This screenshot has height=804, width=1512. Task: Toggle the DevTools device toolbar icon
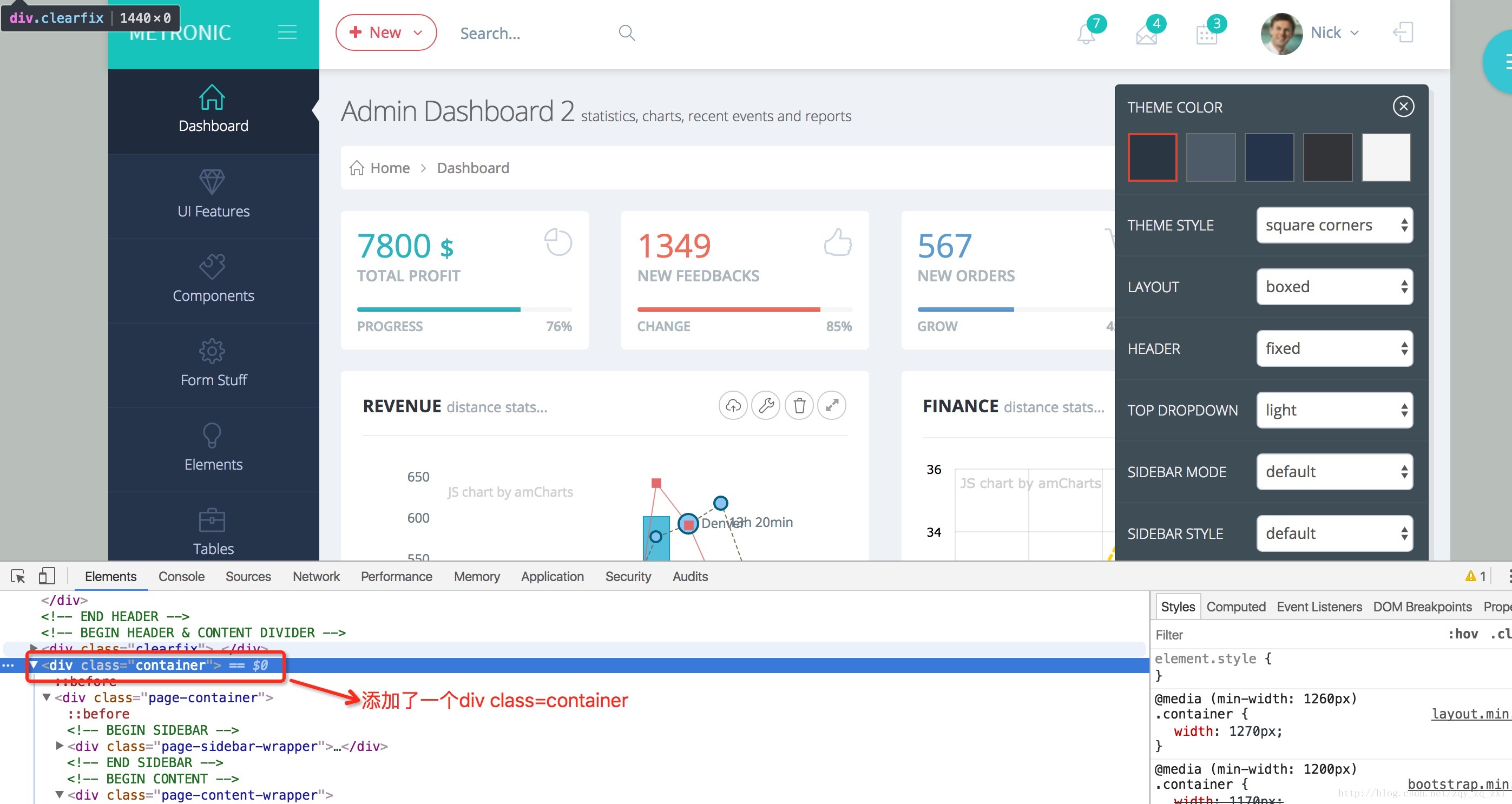click(47, 576)
